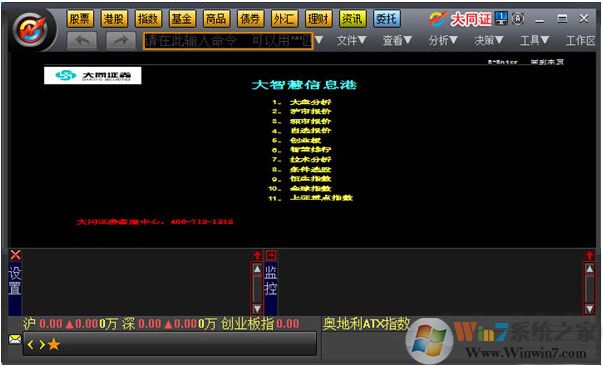Viewport: 603px width, 367px height.
Task: Click the 大同证 brand logo in title bar
Action: coord(460,18)
